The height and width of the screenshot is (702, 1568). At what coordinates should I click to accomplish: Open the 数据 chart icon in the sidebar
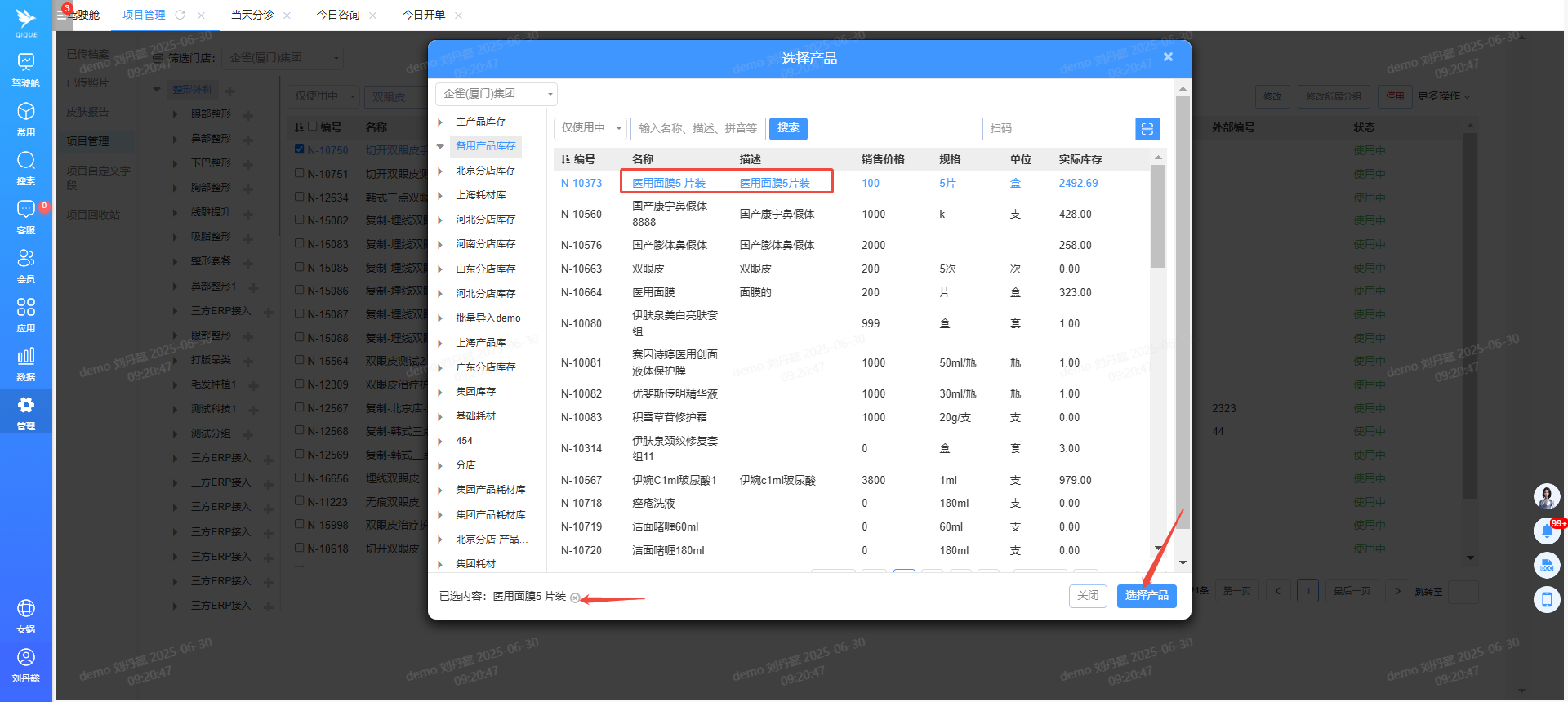pyautogui.click(x=25, y=363)
